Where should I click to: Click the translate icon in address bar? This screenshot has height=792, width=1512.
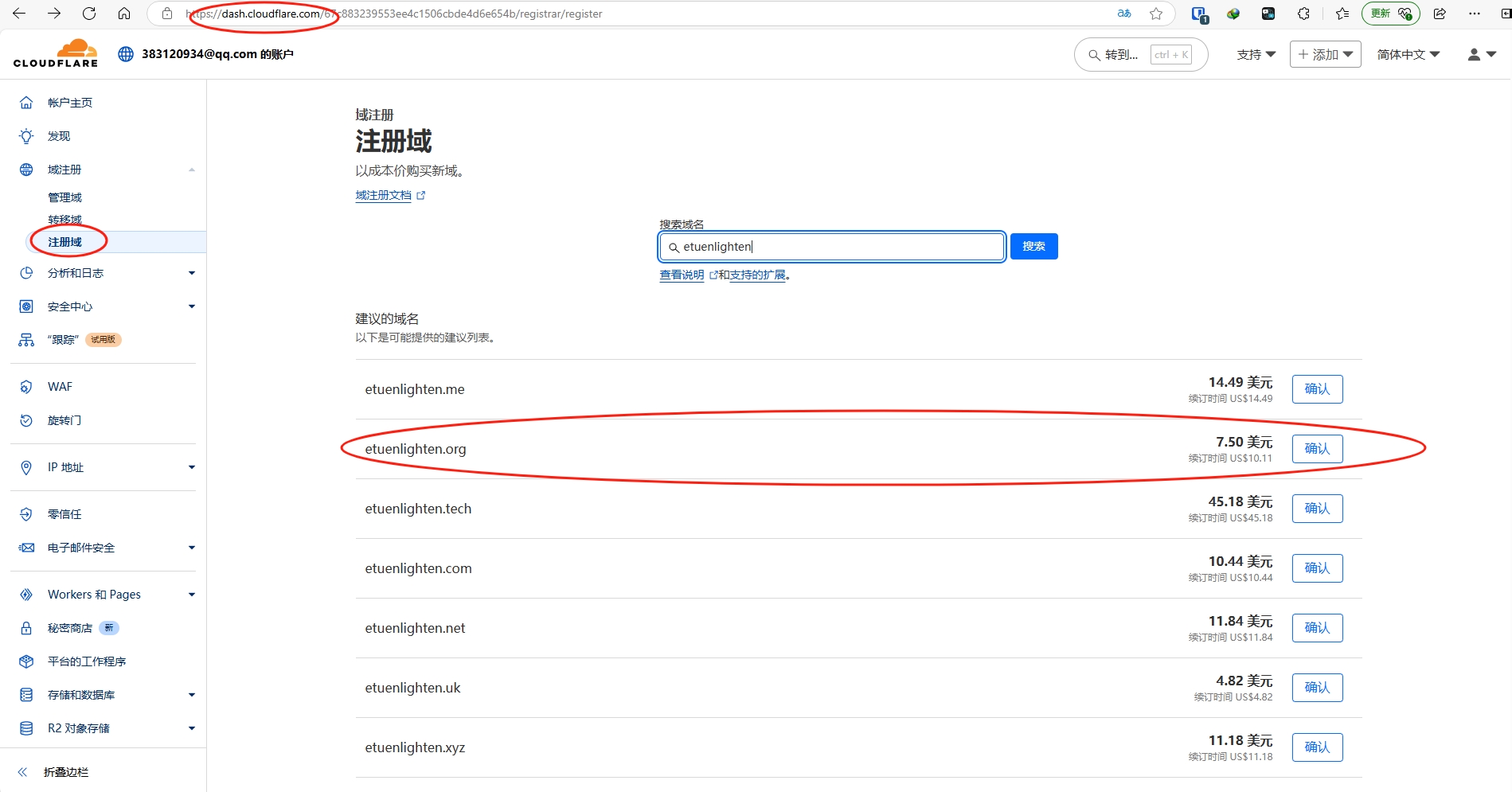coord(1124,14)
